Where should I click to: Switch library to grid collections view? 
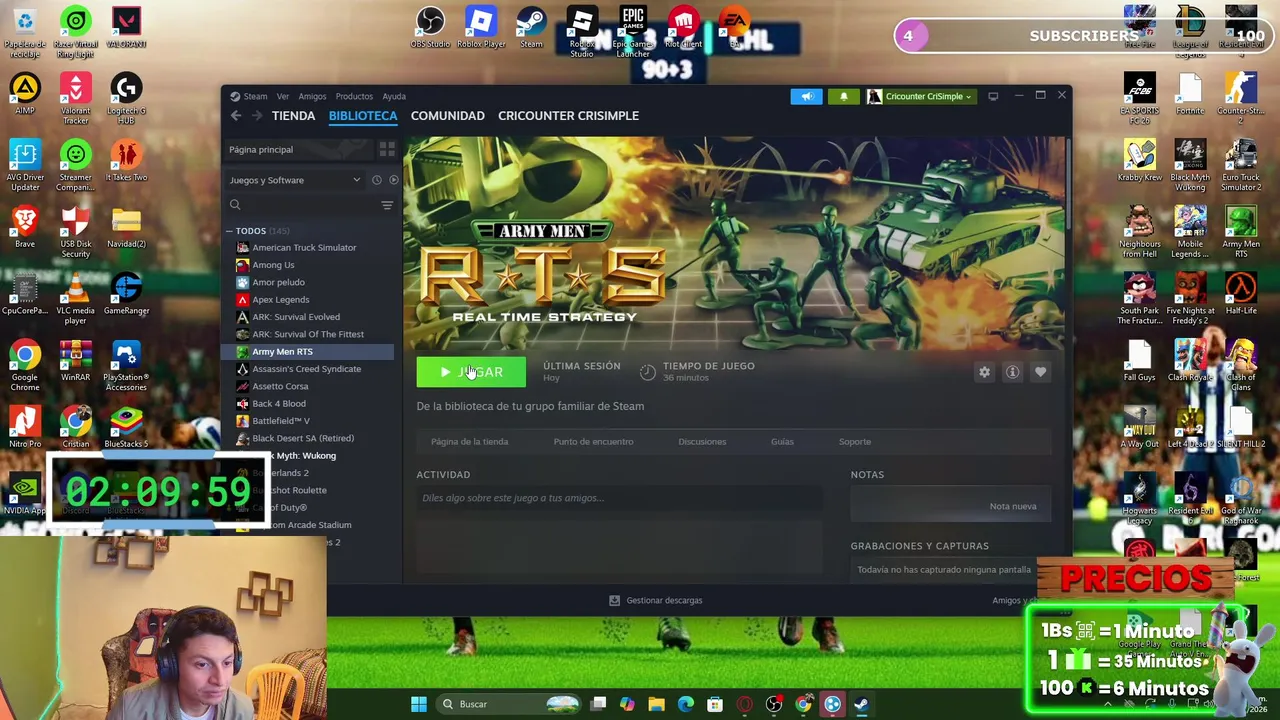[x=387, y=149]
